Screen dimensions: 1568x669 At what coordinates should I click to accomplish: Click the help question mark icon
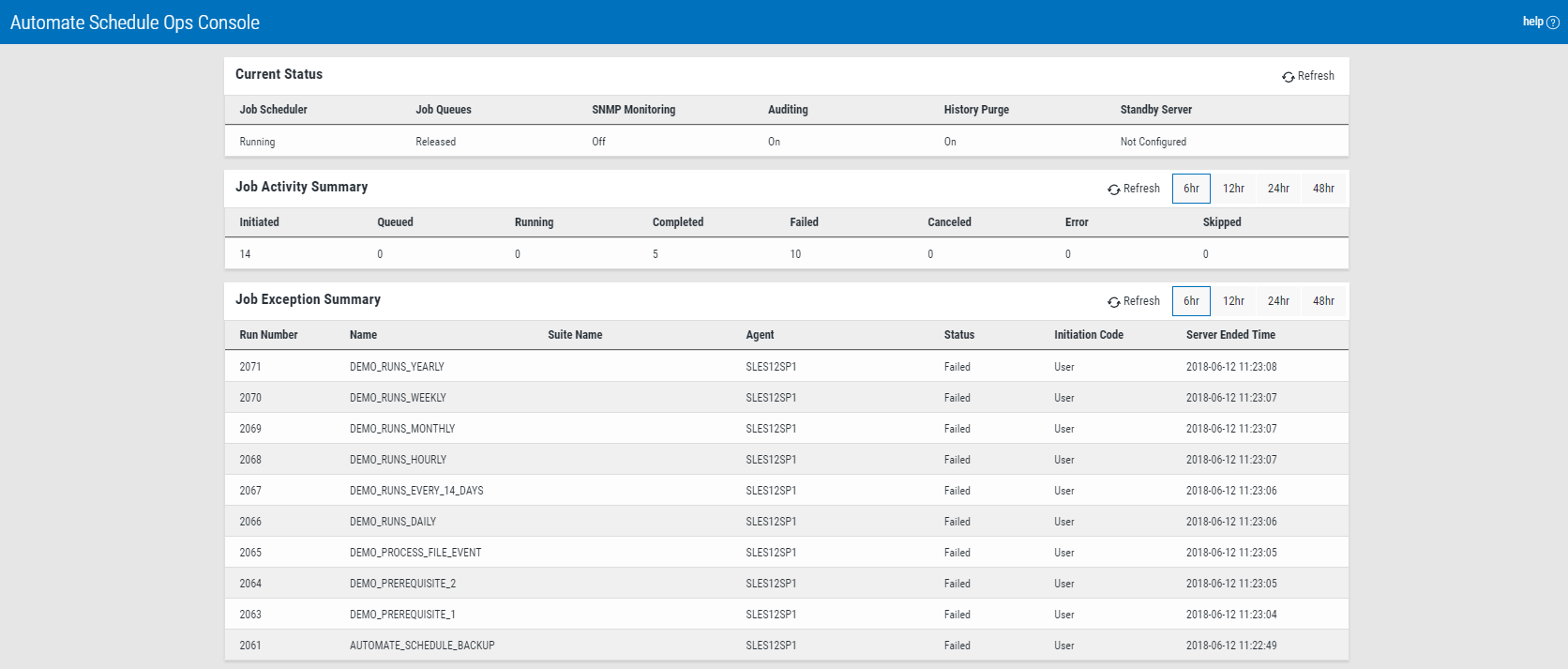(x=1553, y=23)
